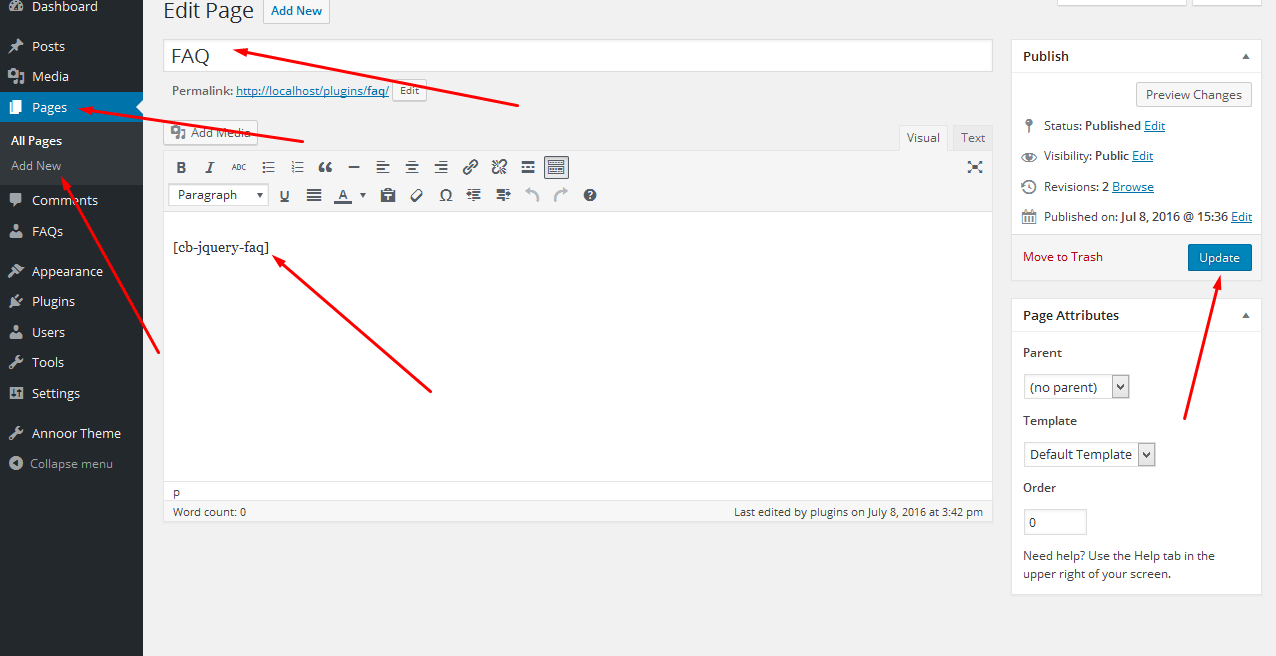Open the Parent page dropdown
Image resolution: width=1276 pixels, height=656 pixels.
(x=1076, y=386)
